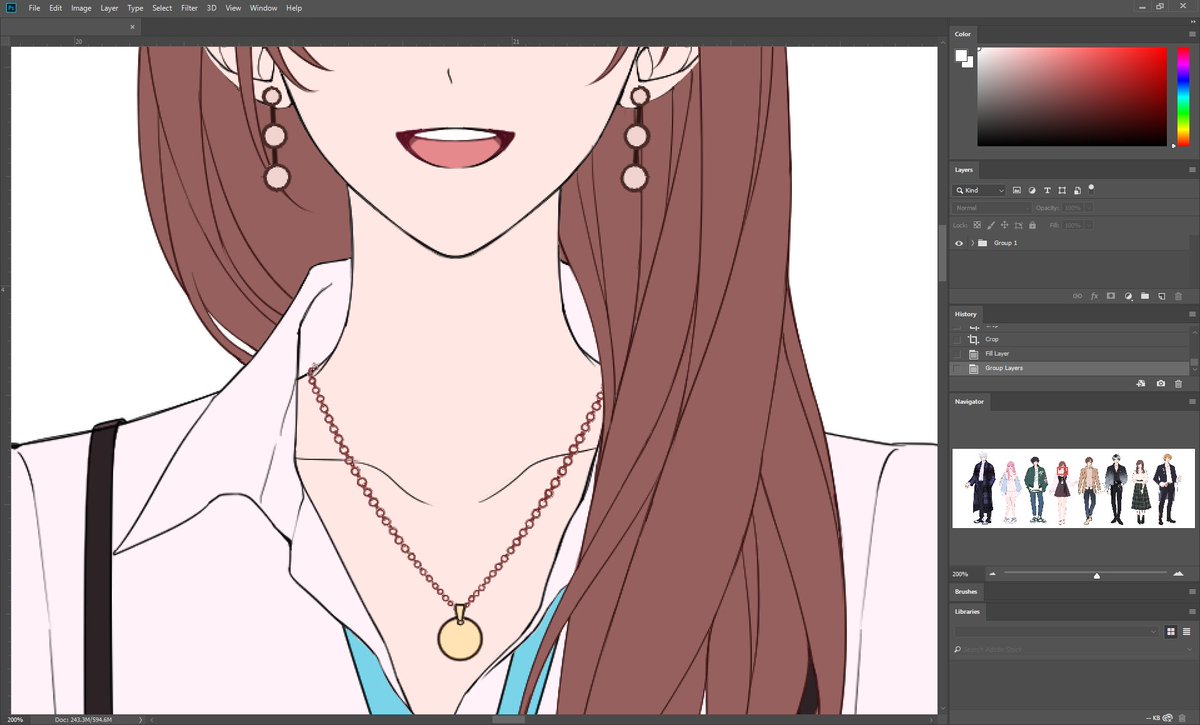Screen dimensions: 1200x725
Task: Toggle the layer filtering on/off switch
Action: click(x=1091, y=187)
